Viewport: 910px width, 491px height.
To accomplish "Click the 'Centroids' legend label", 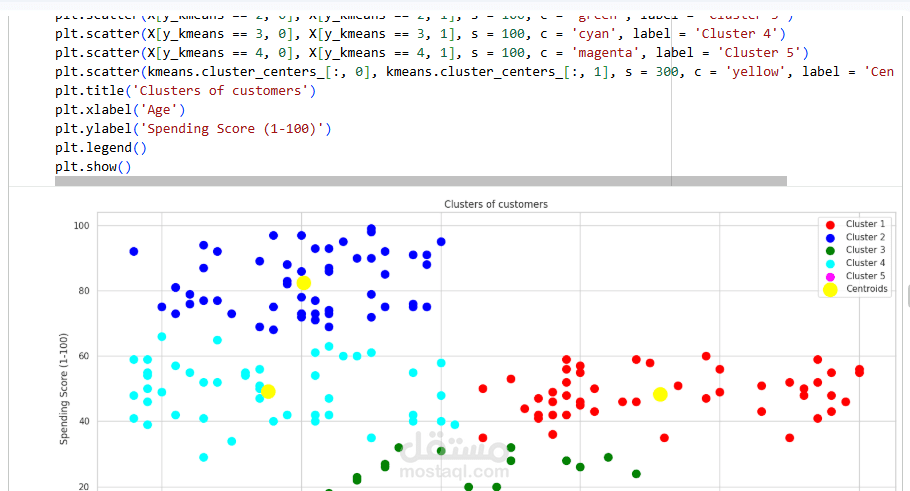I will pos(866,289).
